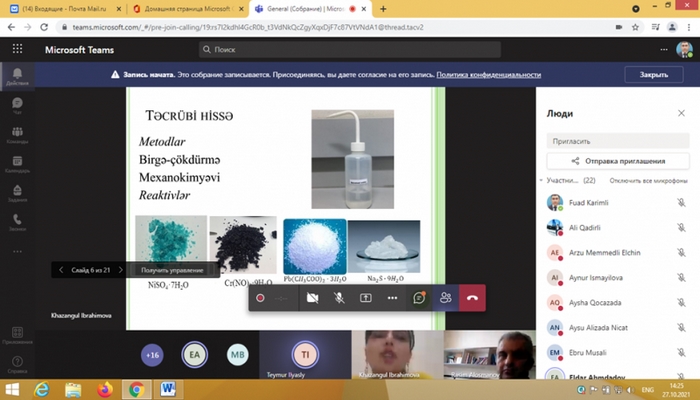Click the Отправка приглашения button
Screen dimensions: 700x400
(x=618, y=160)
